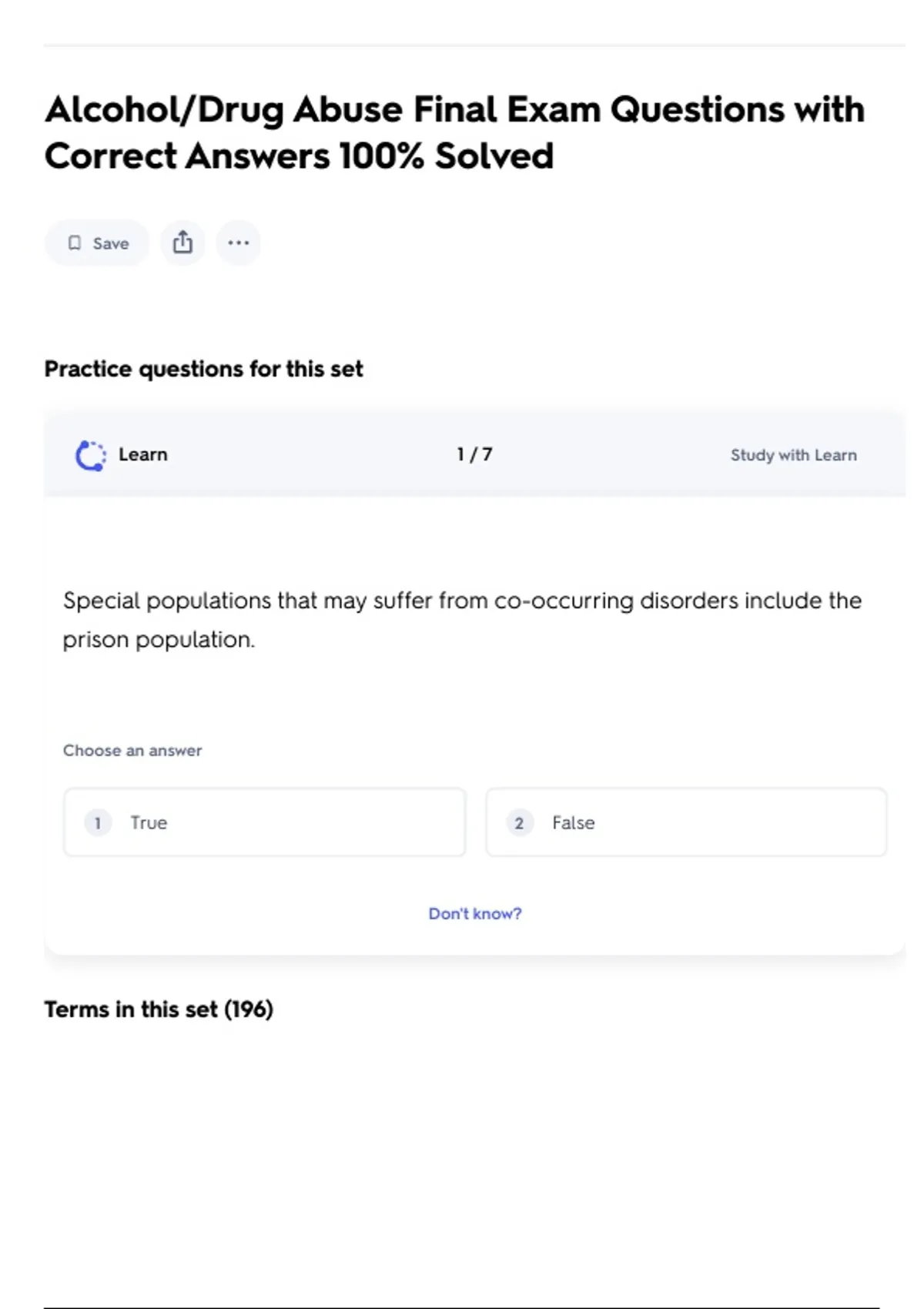Click the Terms in this set (196) heading

159,1009
